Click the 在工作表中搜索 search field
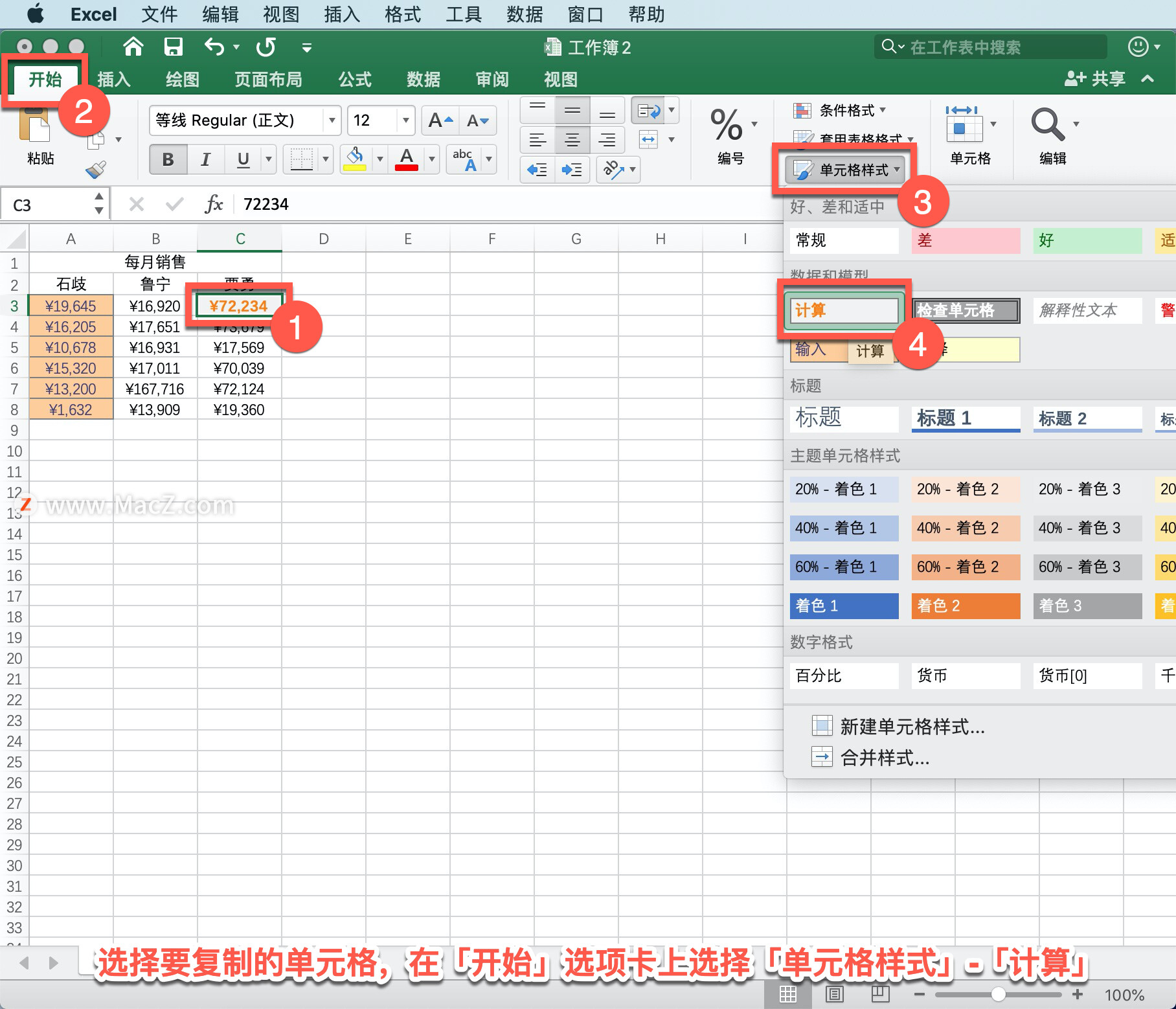This screenshot has height=1009, width=1176. click(990, 47)
